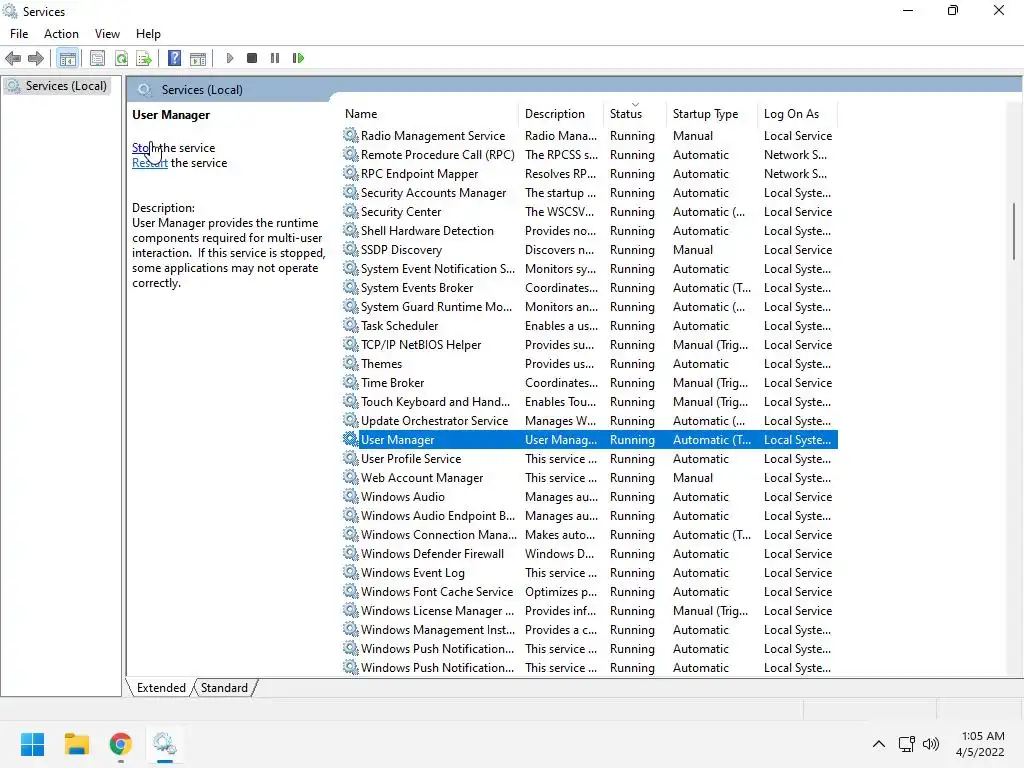
Task: Select the SSDP Discovery gear icon
Action: coord(351,249)
